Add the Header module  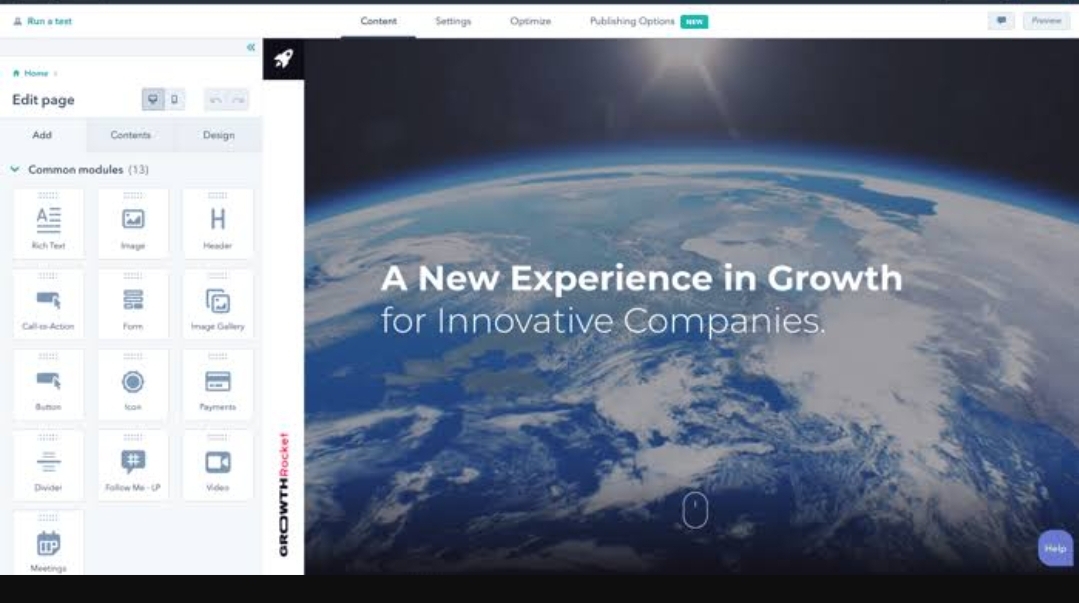(217, 224)
